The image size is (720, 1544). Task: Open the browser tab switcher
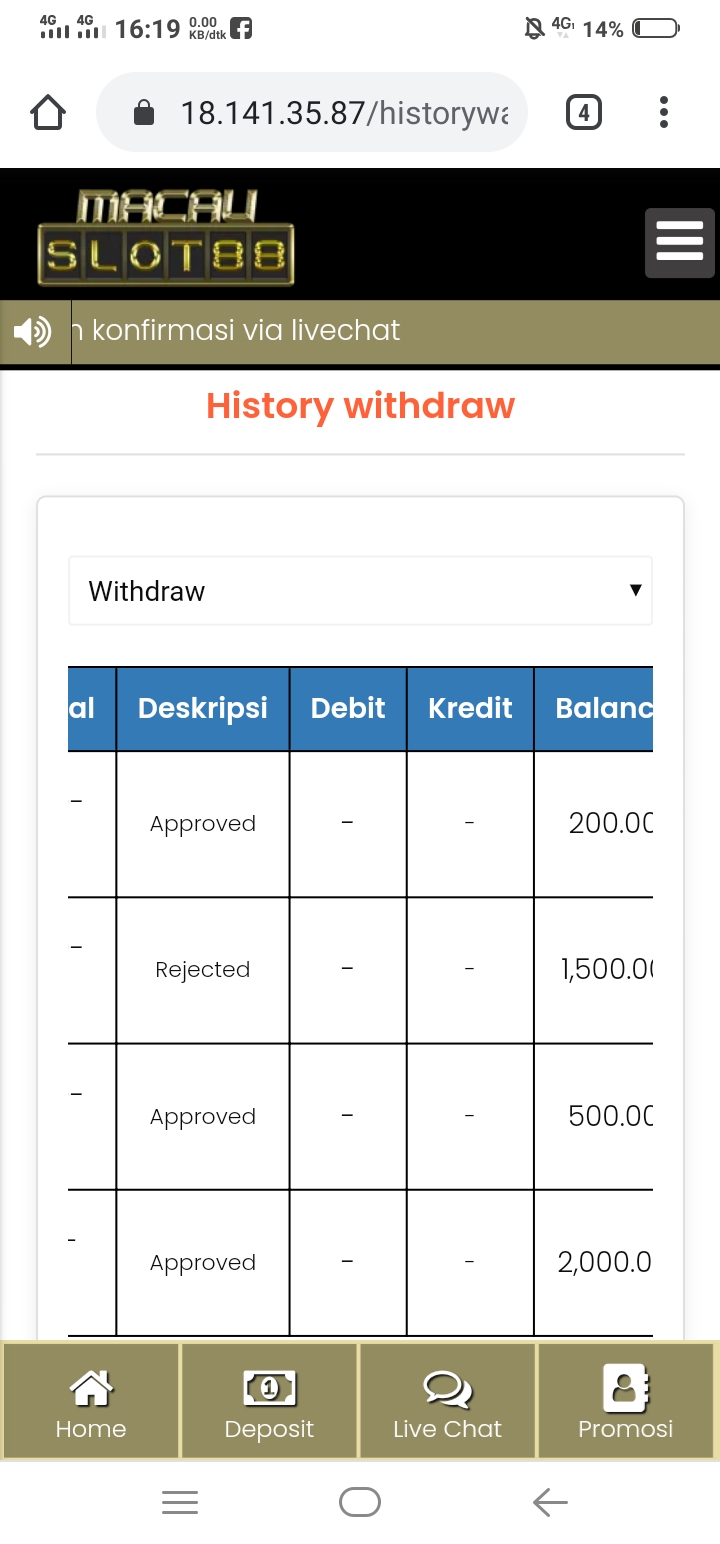click(583, 113)
